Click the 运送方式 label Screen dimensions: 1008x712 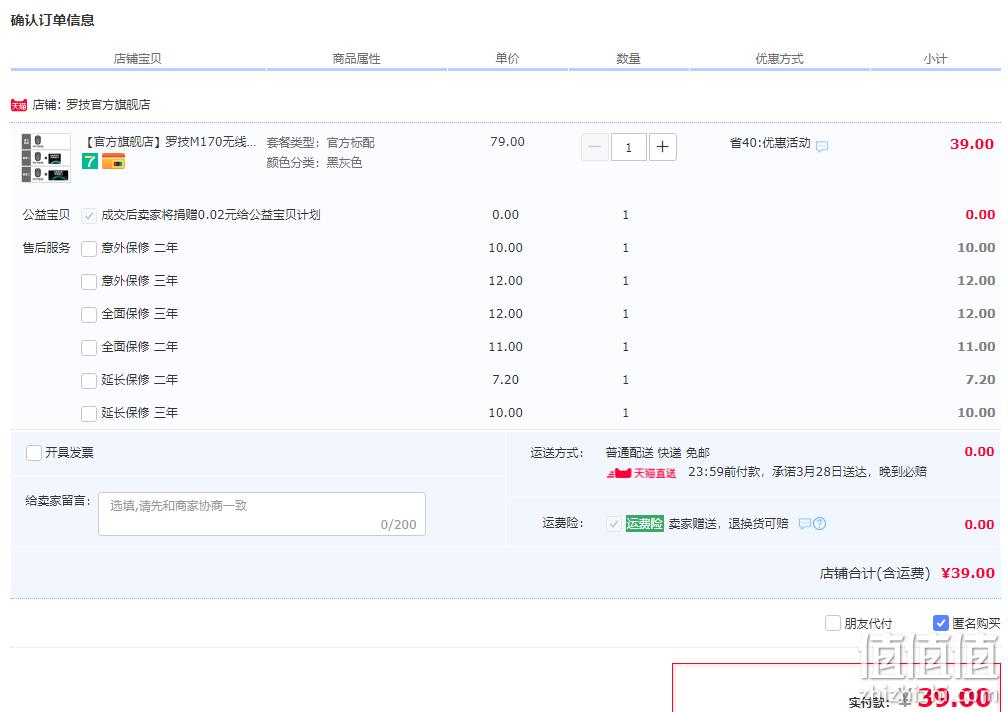coord(557,453)
